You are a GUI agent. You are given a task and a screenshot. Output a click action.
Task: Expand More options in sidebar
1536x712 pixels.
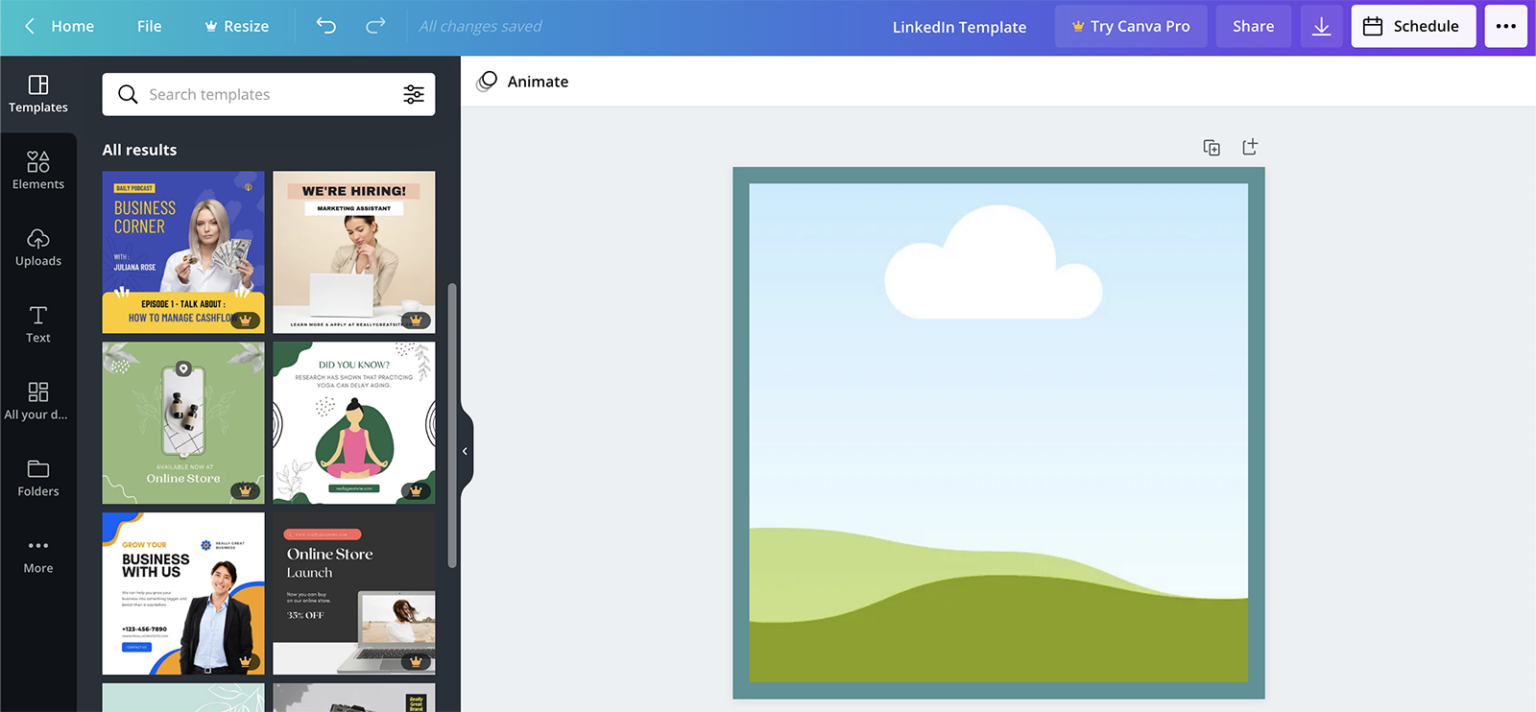(38, 554)
